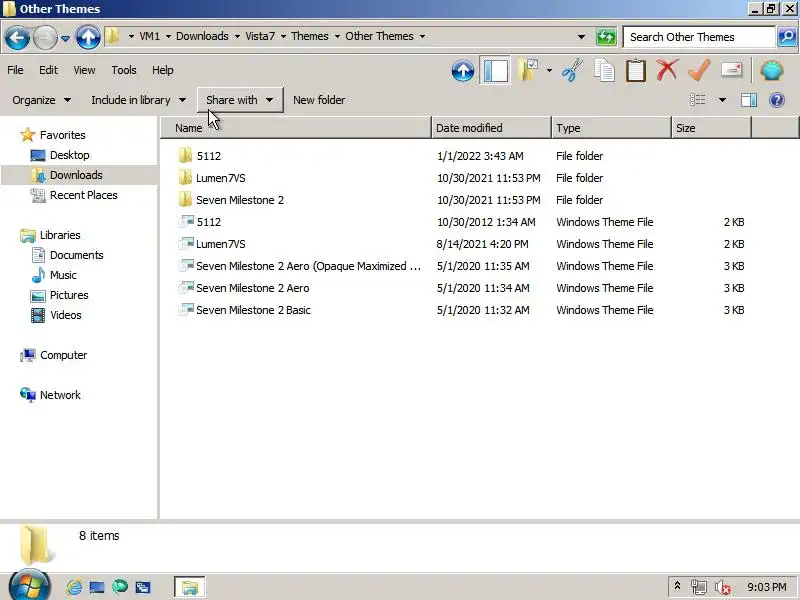Image resolution: width=800 pixels, height=600 pixels.
Task: Click the Downloads breadcrumb in address bar
Action: 202,36
